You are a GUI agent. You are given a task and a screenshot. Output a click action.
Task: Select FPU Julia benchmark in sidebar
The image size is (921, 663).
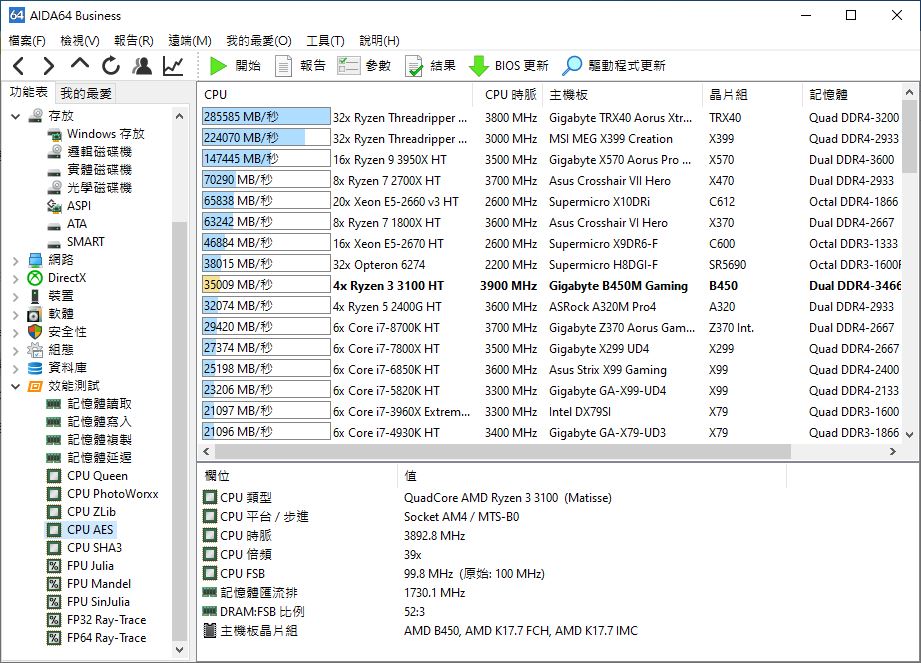pos(90,566)
